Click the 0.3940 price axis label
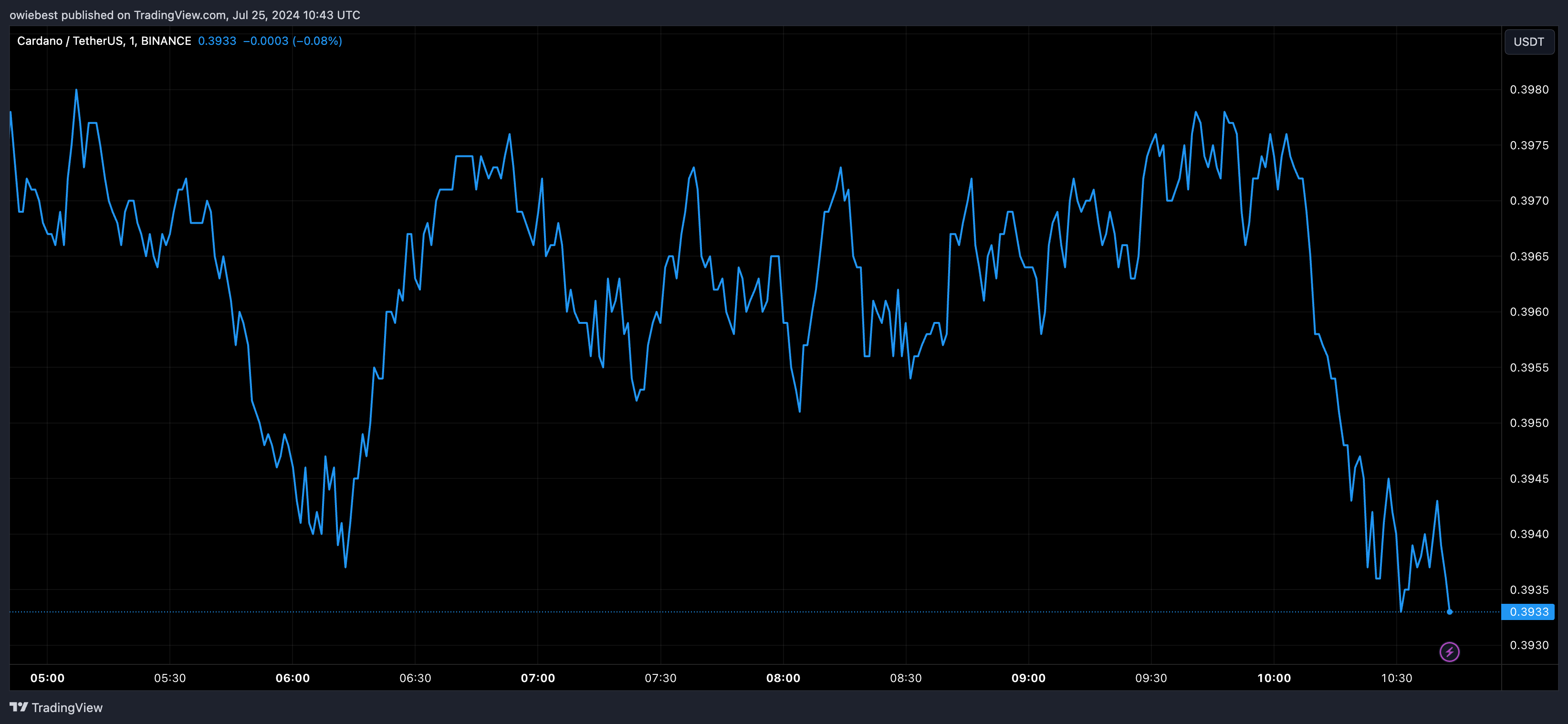 click(1529, 534)
